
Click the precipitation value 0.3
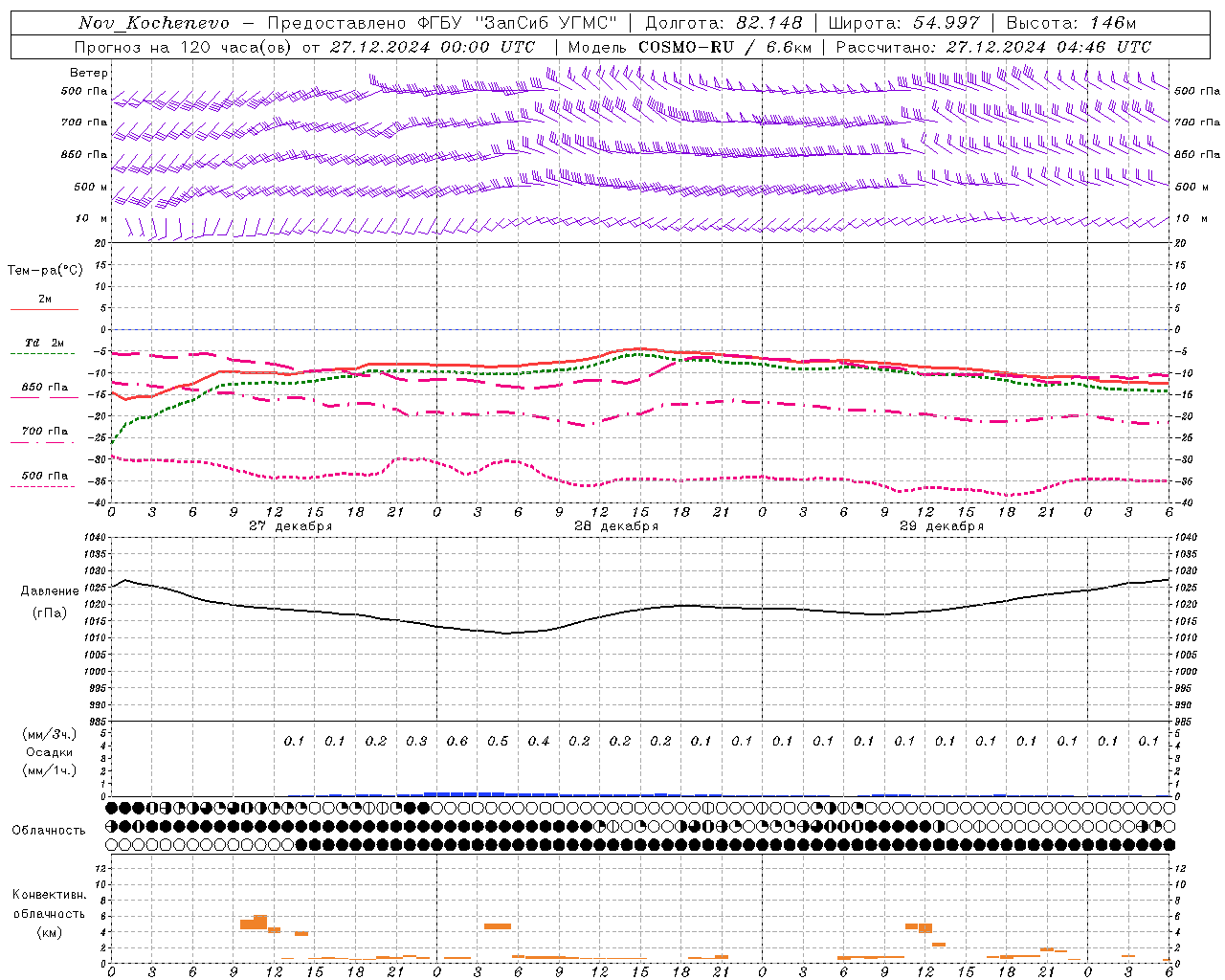coord(416,742)
